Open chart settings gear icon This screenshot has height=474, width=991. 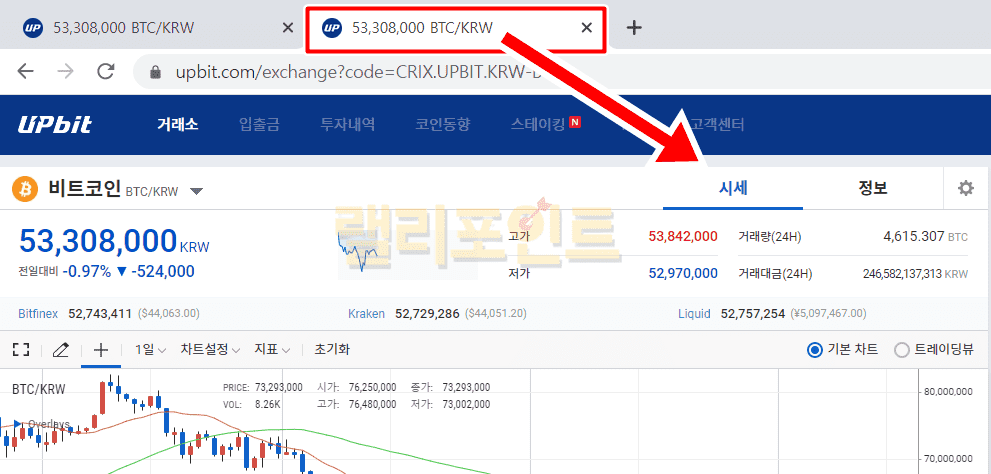965,188
